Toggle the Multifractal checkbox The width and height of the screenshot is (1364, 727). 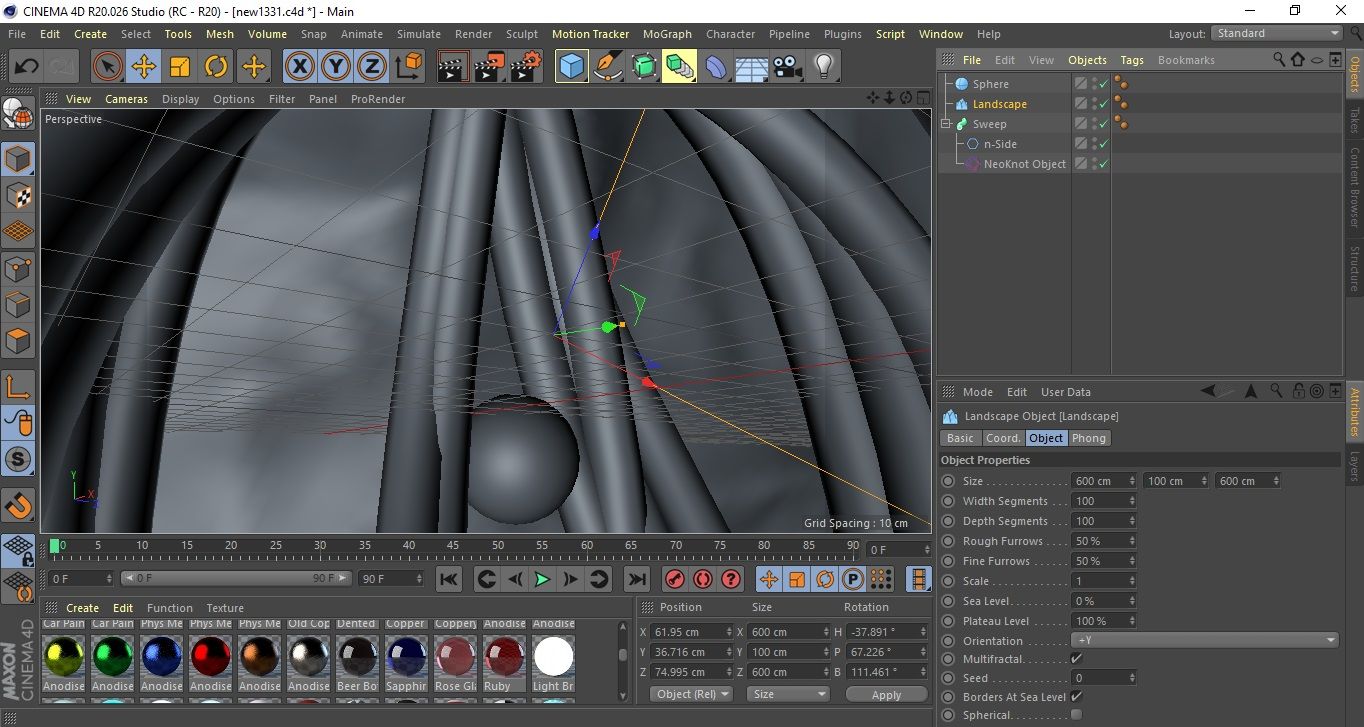[x=1076, y=659]
